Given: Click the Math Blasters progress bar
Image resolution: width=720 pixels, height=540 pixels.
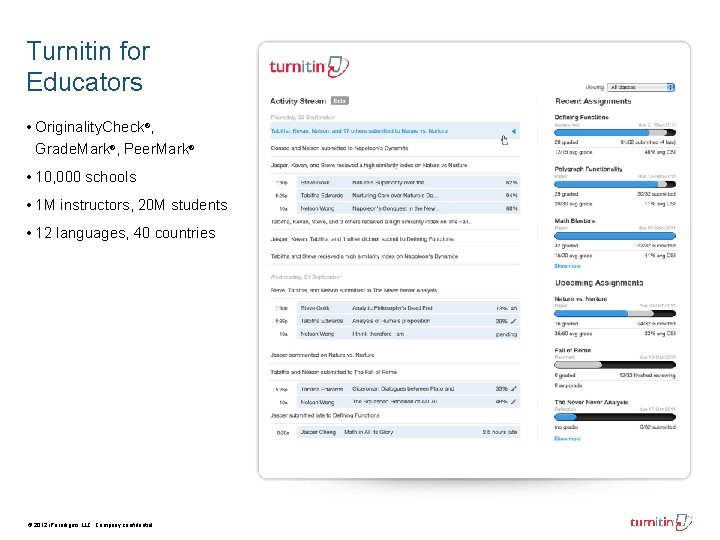Looking at the screenshot, I should click(615, 236).
